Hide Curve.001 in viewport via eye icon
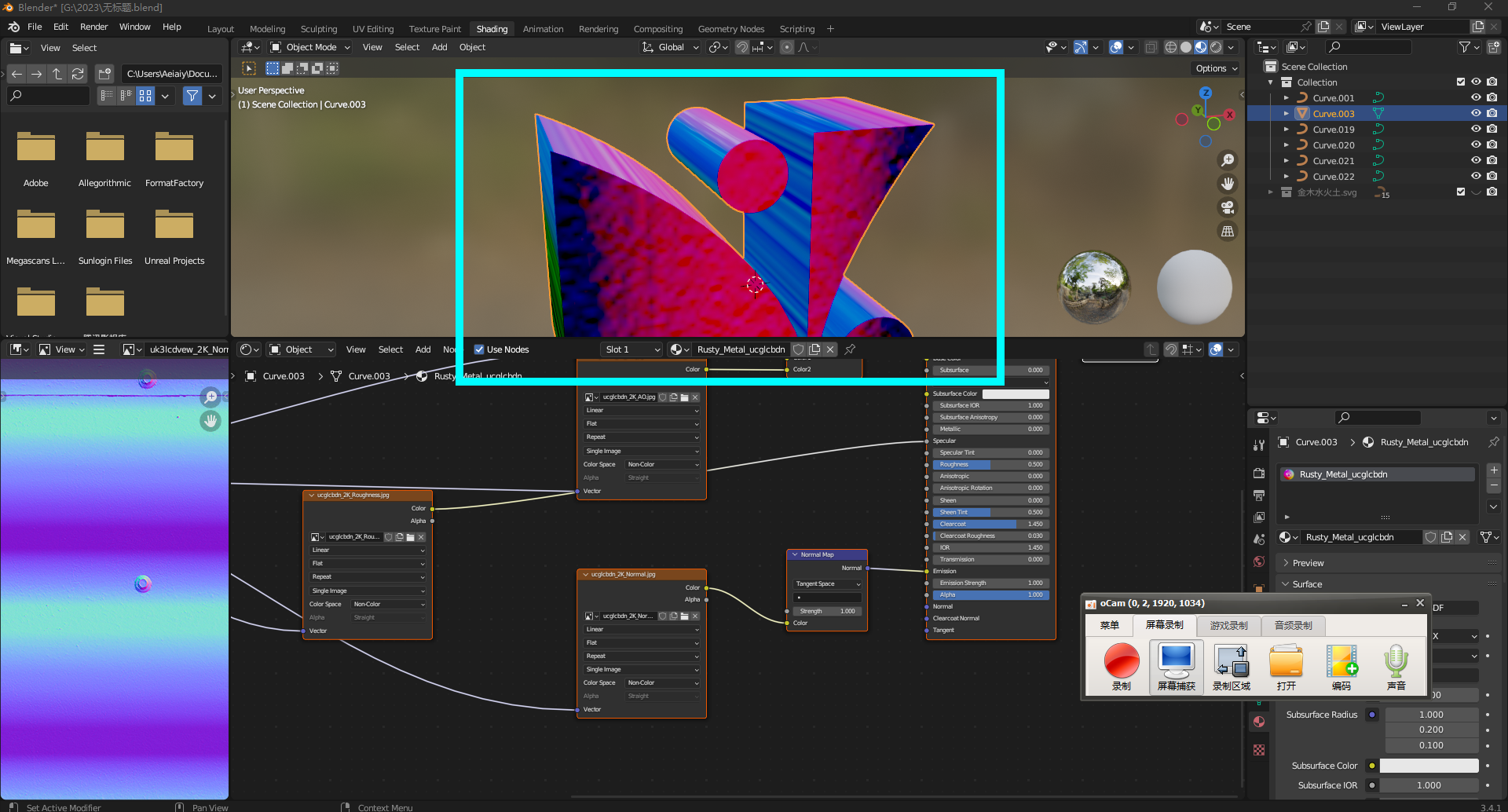 (x=1476, y=97)
